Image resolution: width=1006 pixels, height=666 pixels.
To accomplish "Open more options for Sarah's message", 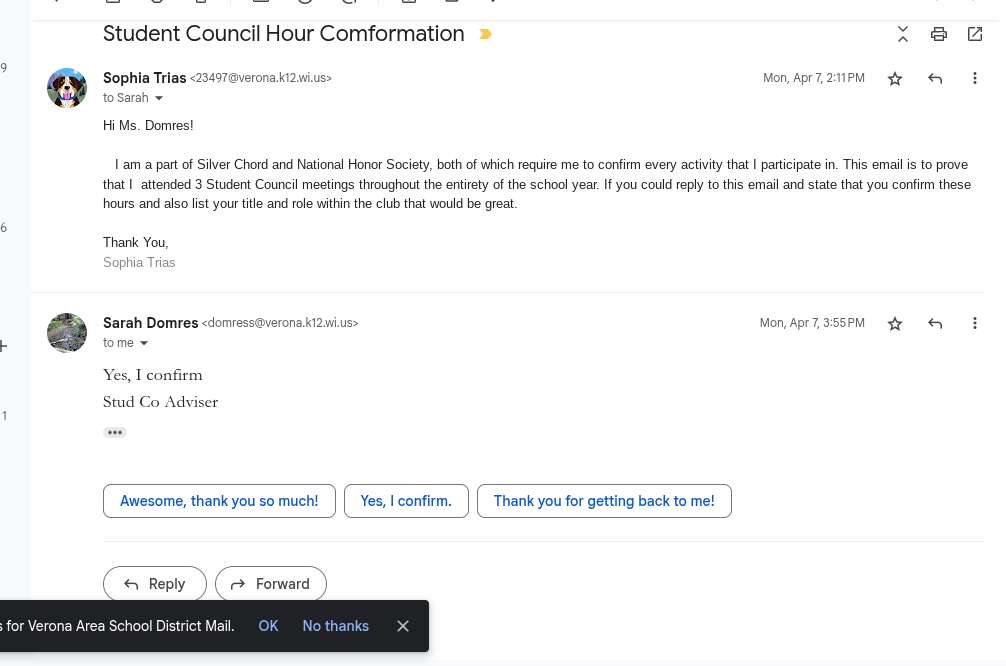I will click(x=975, y=323).
